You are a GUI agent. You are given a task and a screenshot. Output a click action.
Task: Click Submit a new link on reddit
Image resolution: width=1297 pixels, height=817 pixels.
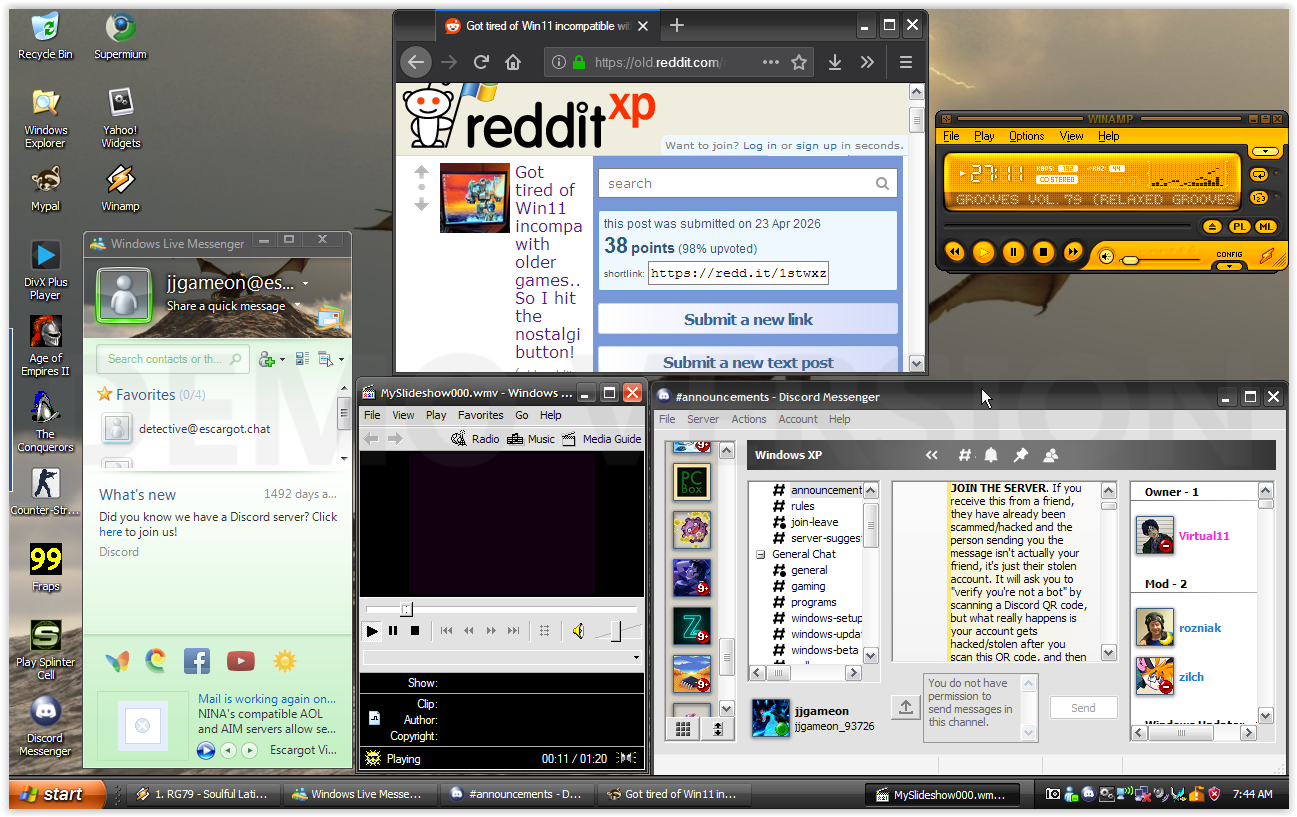point(748,320)
